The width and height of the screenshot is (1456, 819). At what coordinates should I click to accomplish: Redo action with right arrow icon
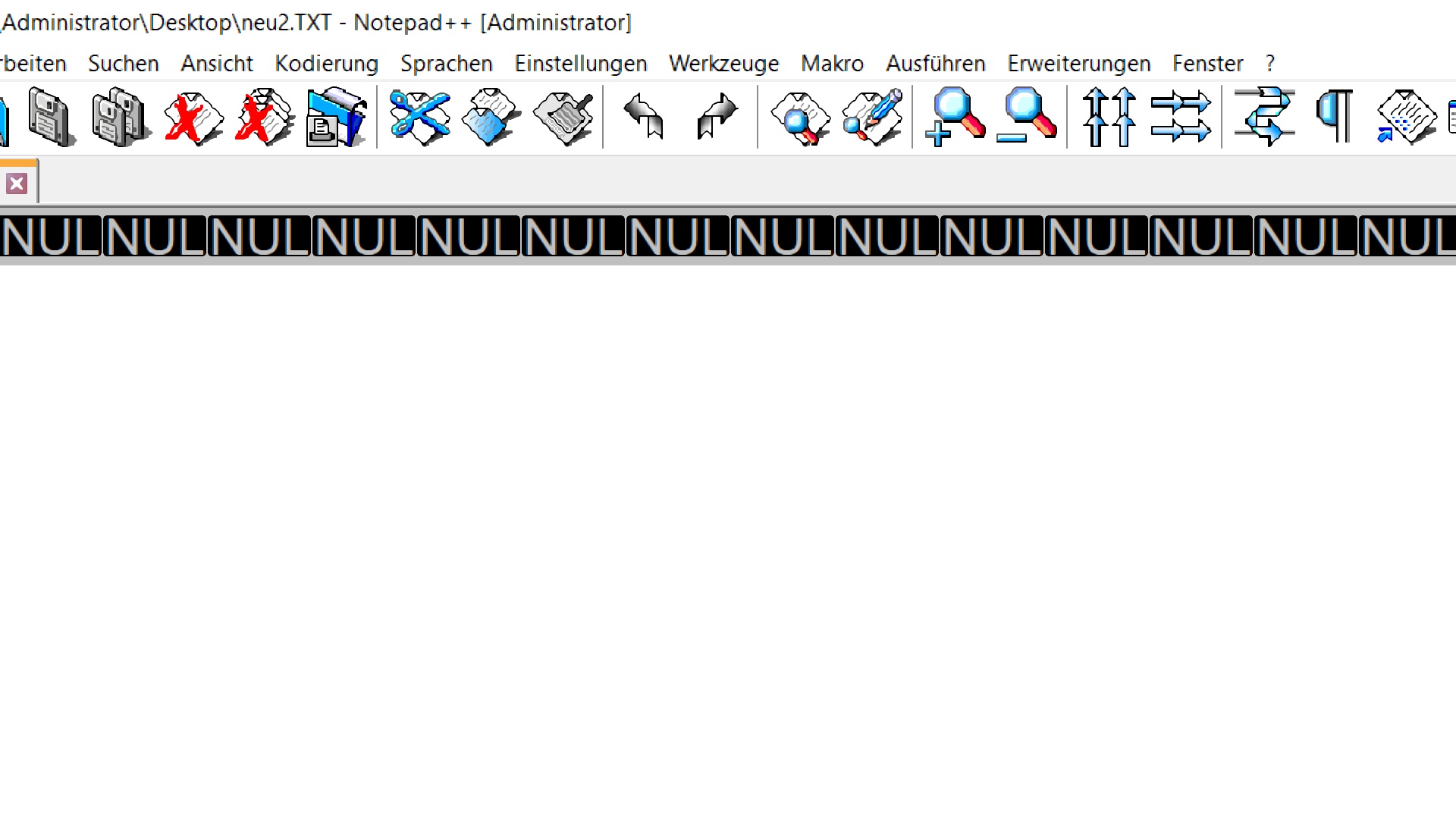[x=716, y=117]
